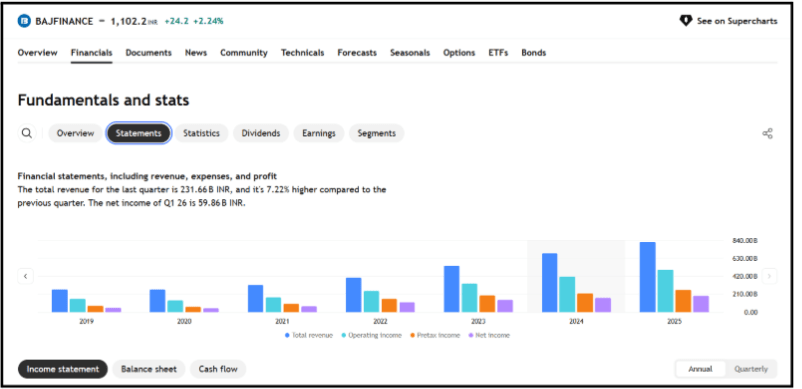Click the chart's next arrow
802x389 pixels.
click(x=769, y=277)
